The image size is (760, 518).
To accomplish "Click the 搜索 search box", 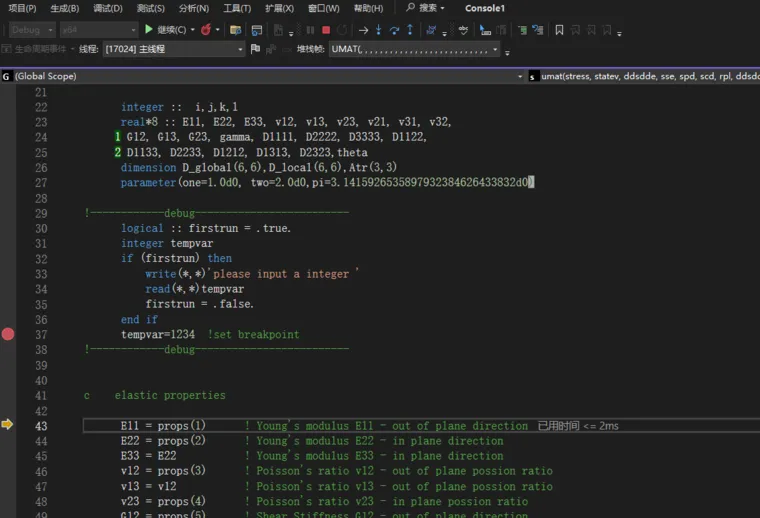I will 425,8.
